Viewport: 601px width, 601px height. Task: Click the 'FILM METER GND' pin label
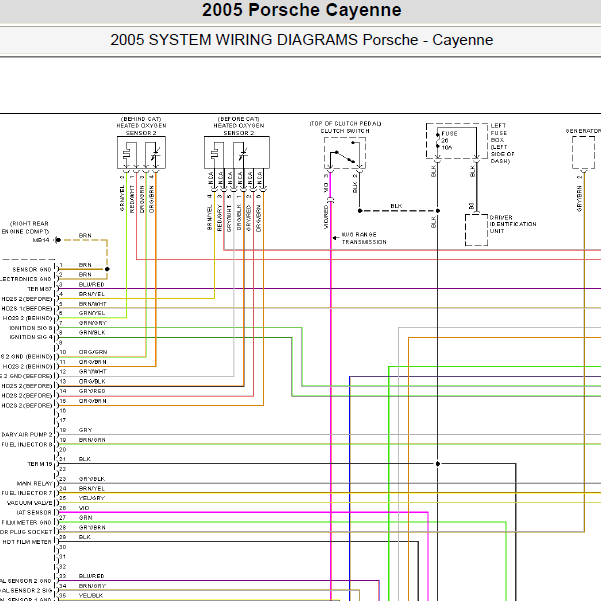click(27, 522)
